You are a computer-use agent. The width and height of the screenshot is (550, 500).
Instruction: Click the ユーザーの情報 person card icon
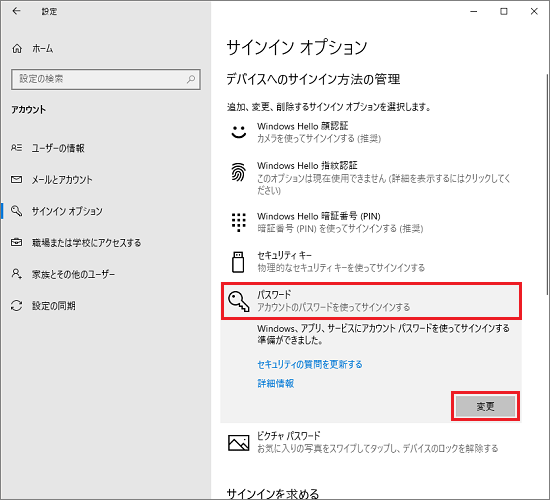(x=16, y=148)
